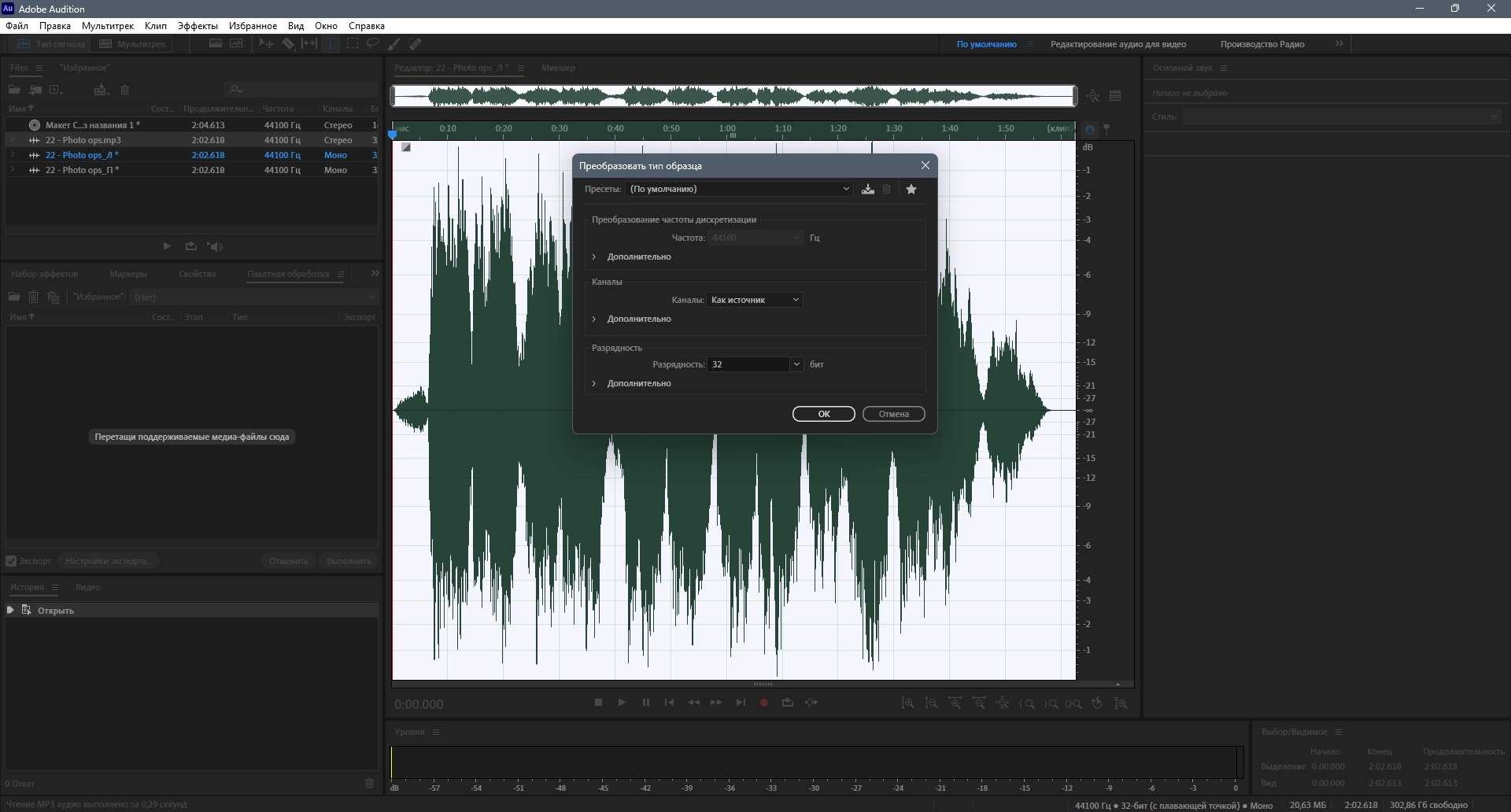Select the Paintbrush Selection tool

point(394,44)
